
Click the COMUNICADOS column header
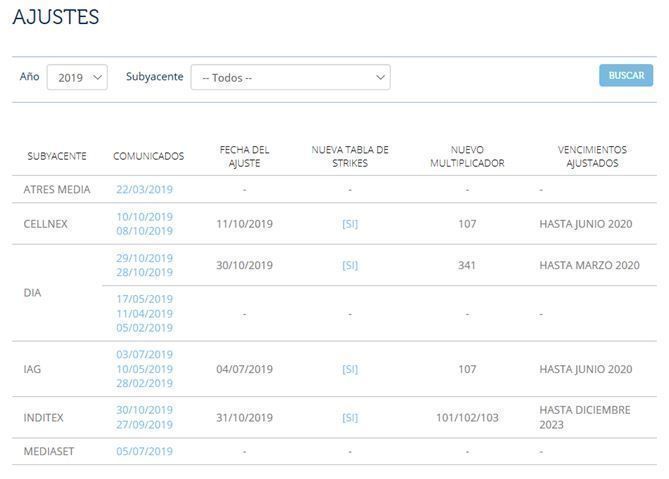(148, 156)
